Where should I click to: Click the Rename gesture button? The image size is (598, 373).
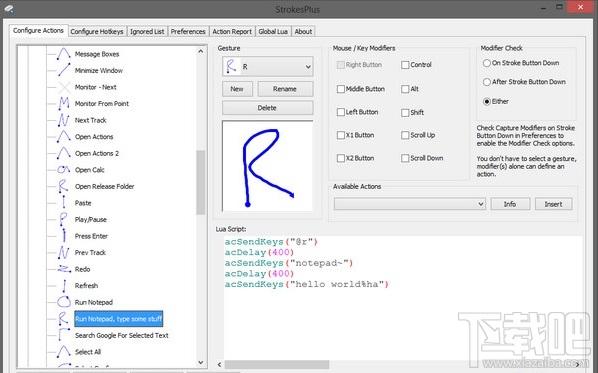285,89
